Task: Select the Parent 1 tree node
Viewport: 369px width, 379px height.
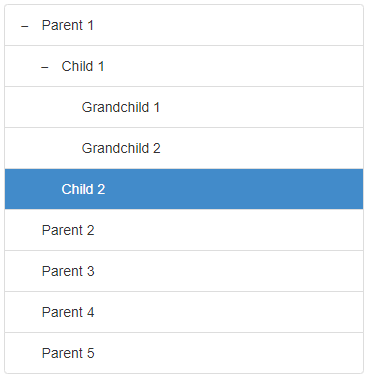Action: click(x=184, y=25)
